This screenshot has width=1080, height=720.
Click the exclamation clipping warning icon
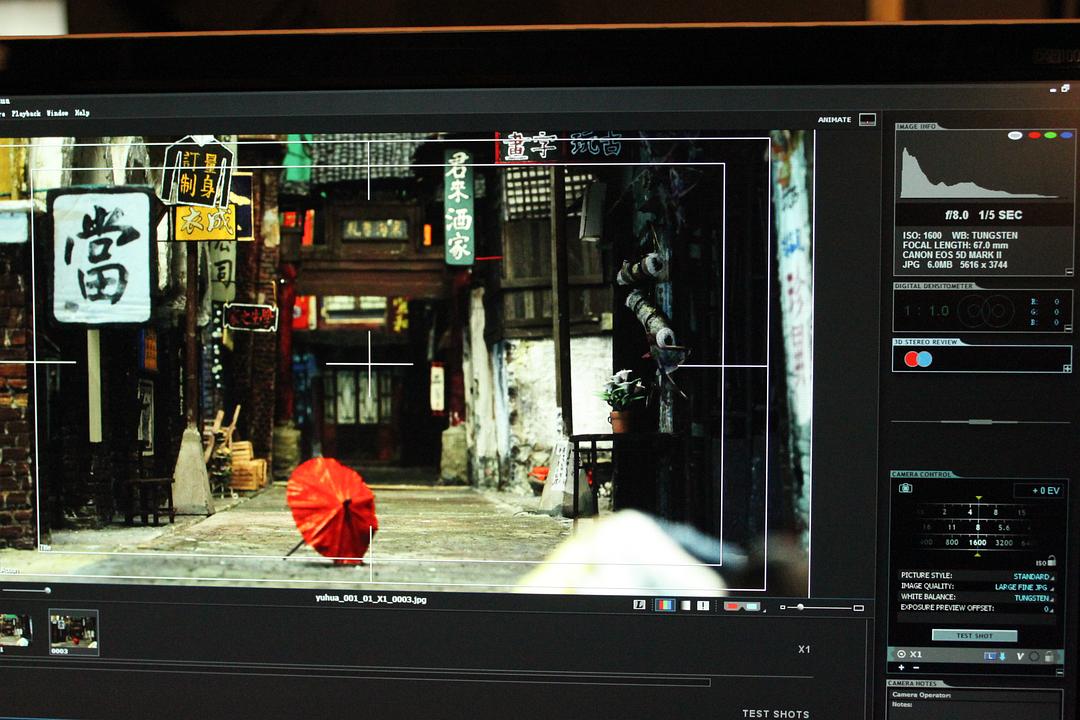(x=703, y=605)
